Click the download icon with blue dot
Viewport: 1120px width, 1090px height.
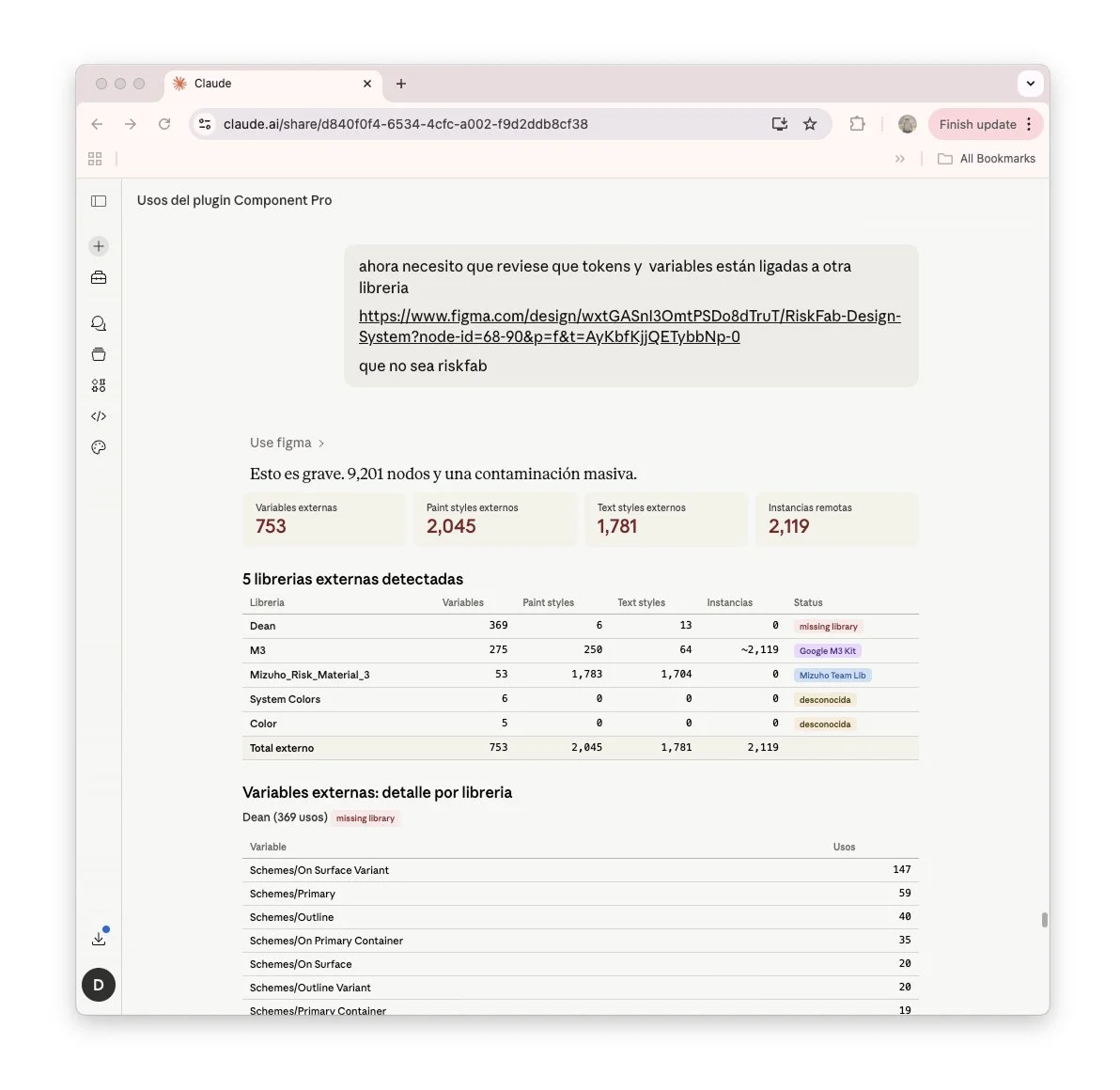[x=100, y=938]
